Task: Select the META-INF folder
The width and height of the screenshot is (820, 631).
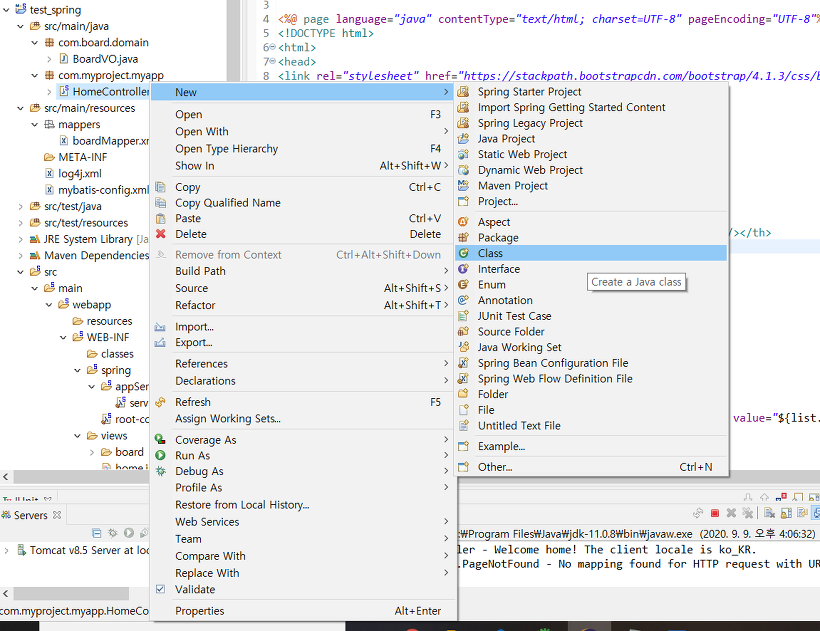Action: pyautogui.click(x=76, y=157)
